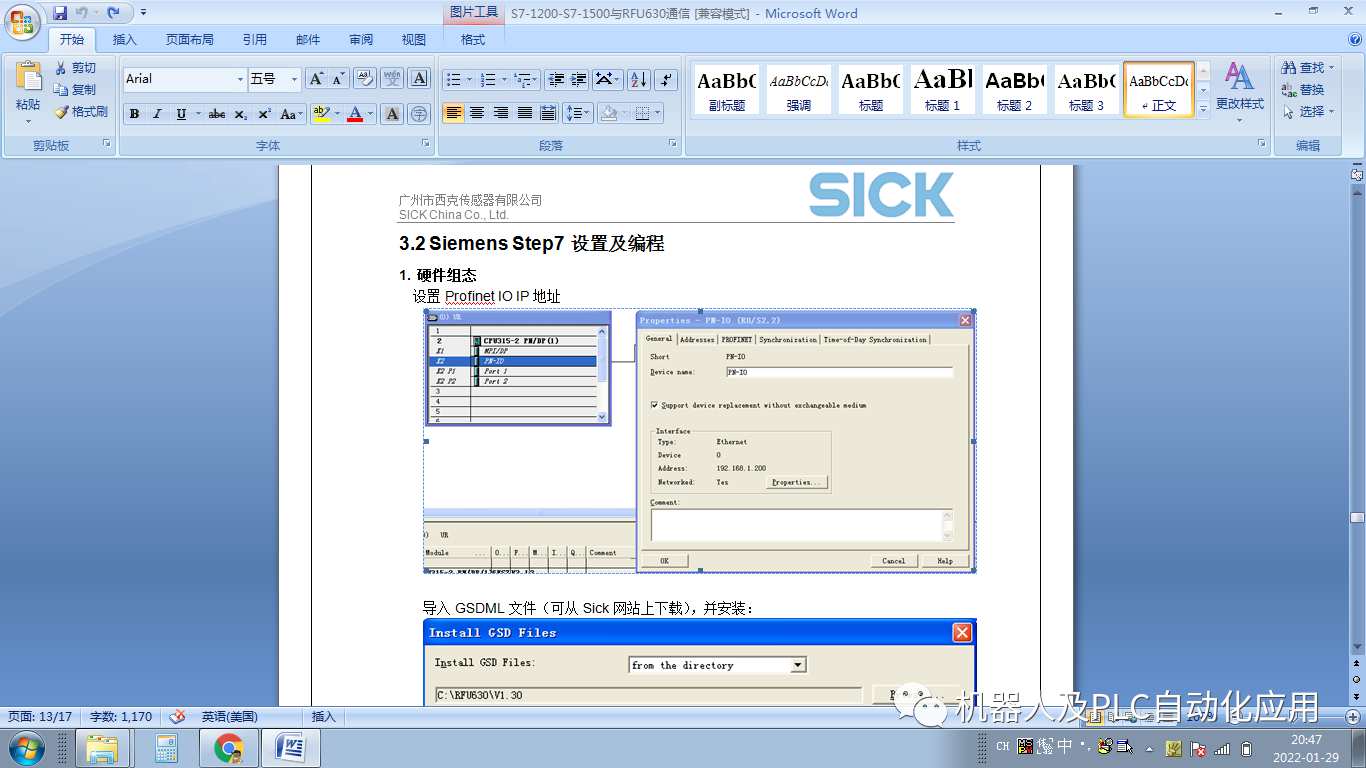The width and height of the screenshot is (1366, 768).
Task: Expand the Styles gallery more arrow
Action: point(1203,108)
